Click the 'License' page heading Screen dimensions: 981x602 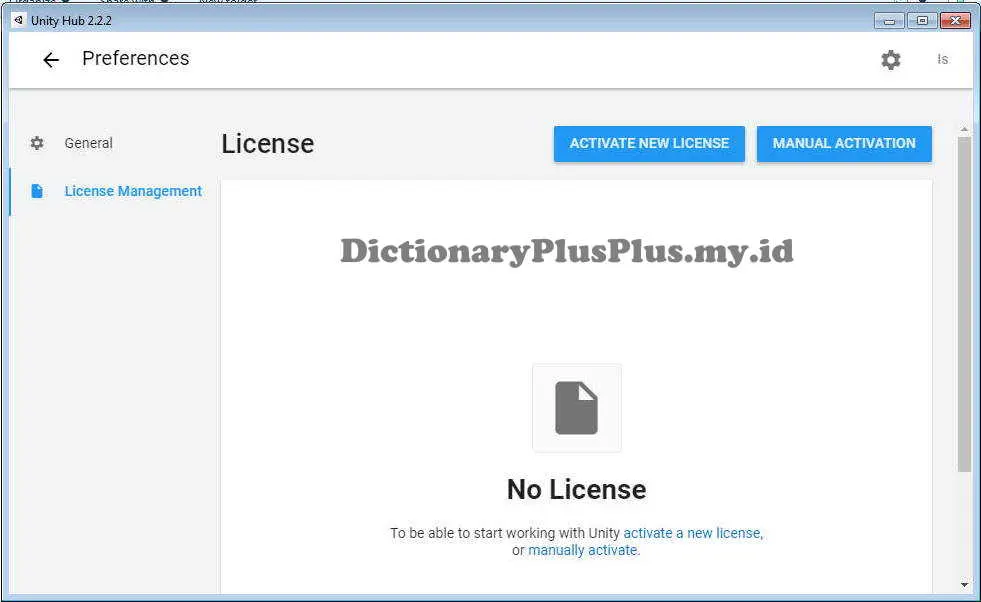pyautogui.click(x=268, y=144)
